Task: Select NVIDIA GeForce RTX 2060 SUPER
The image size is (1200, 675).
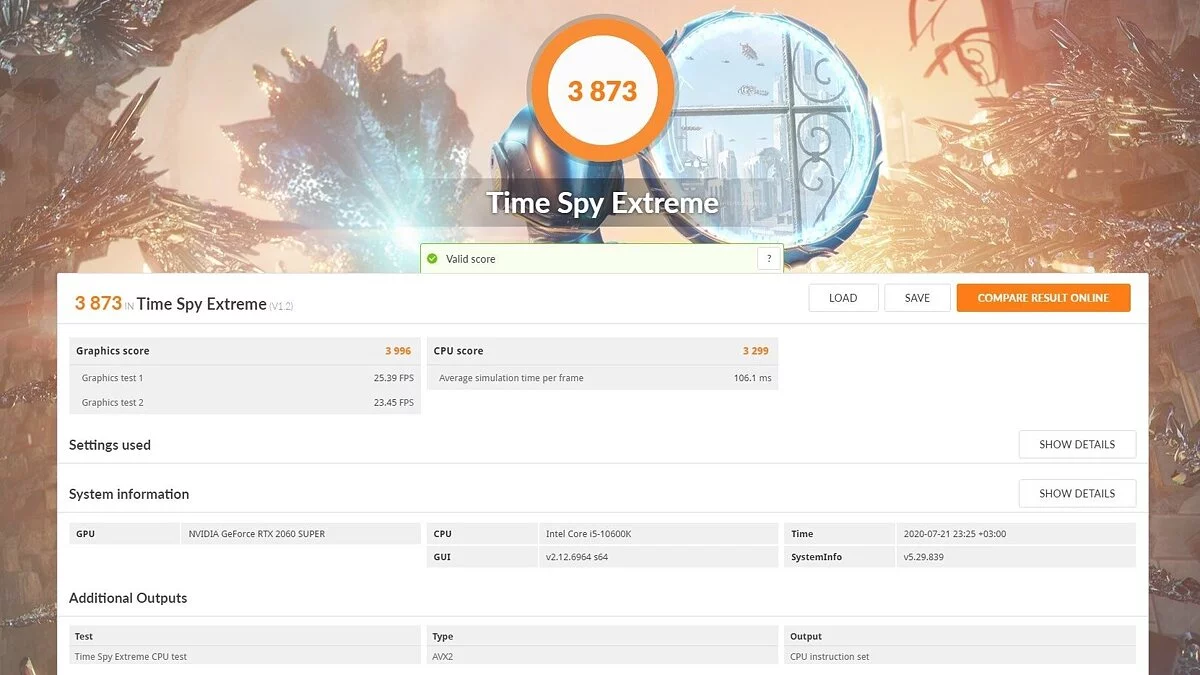Action: [257, 534]
